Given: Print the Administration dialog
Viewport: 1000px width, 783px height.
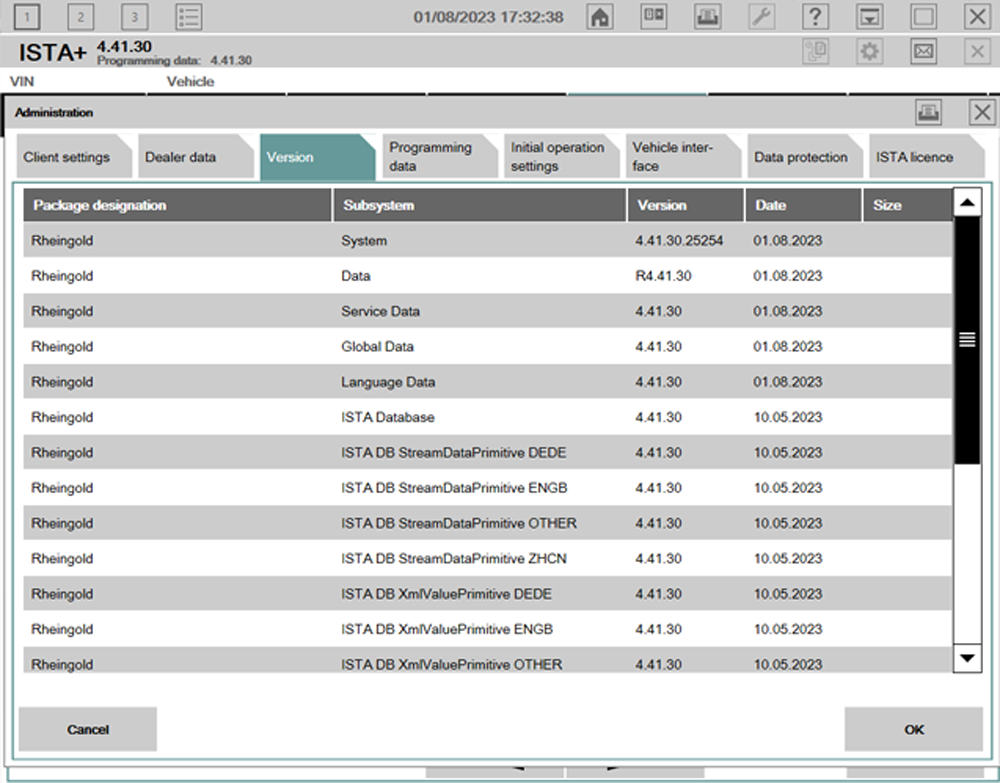Looking at the screenshot, I should click(929, 113).
